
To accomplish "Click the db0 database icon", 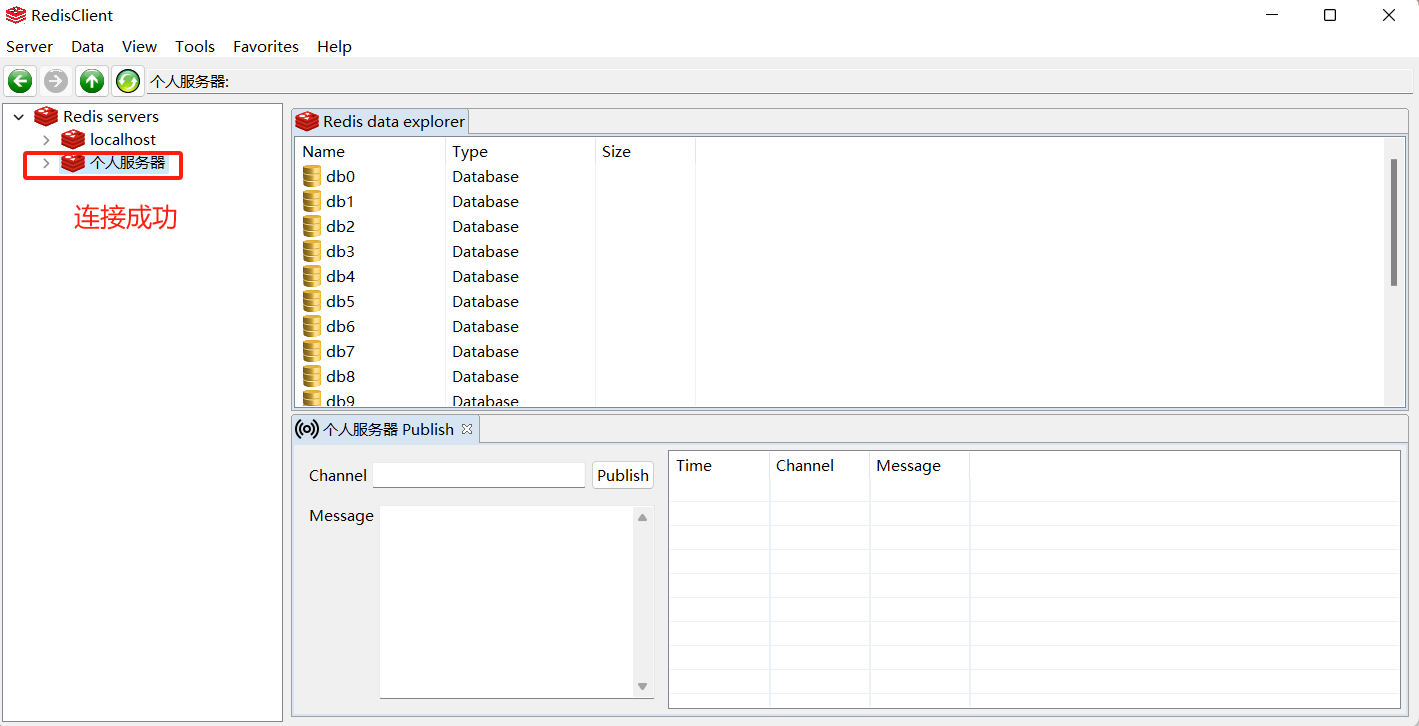I will pos(312,177).
